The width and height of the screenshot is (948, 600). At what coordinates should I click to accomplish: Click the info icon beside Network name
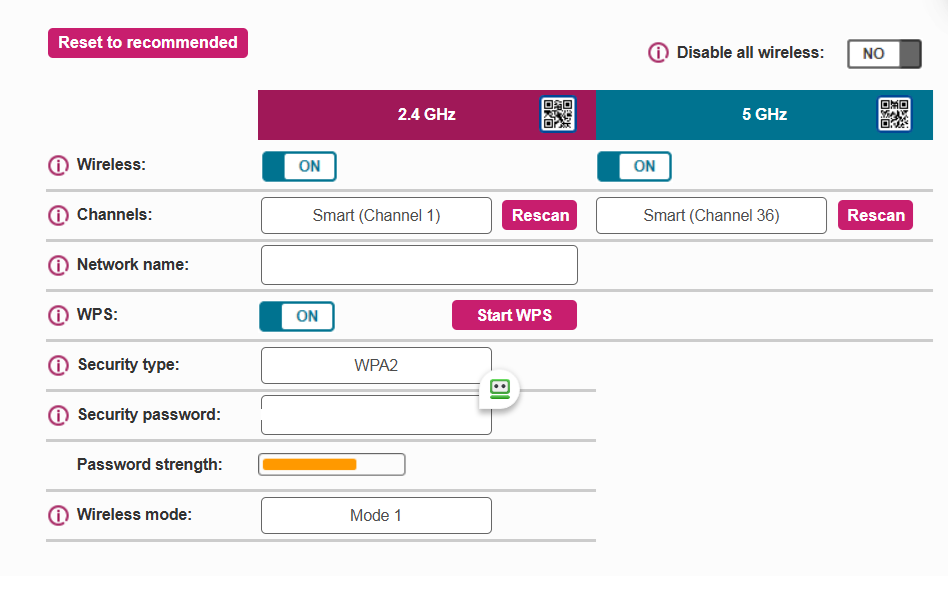tap(58, 265)
